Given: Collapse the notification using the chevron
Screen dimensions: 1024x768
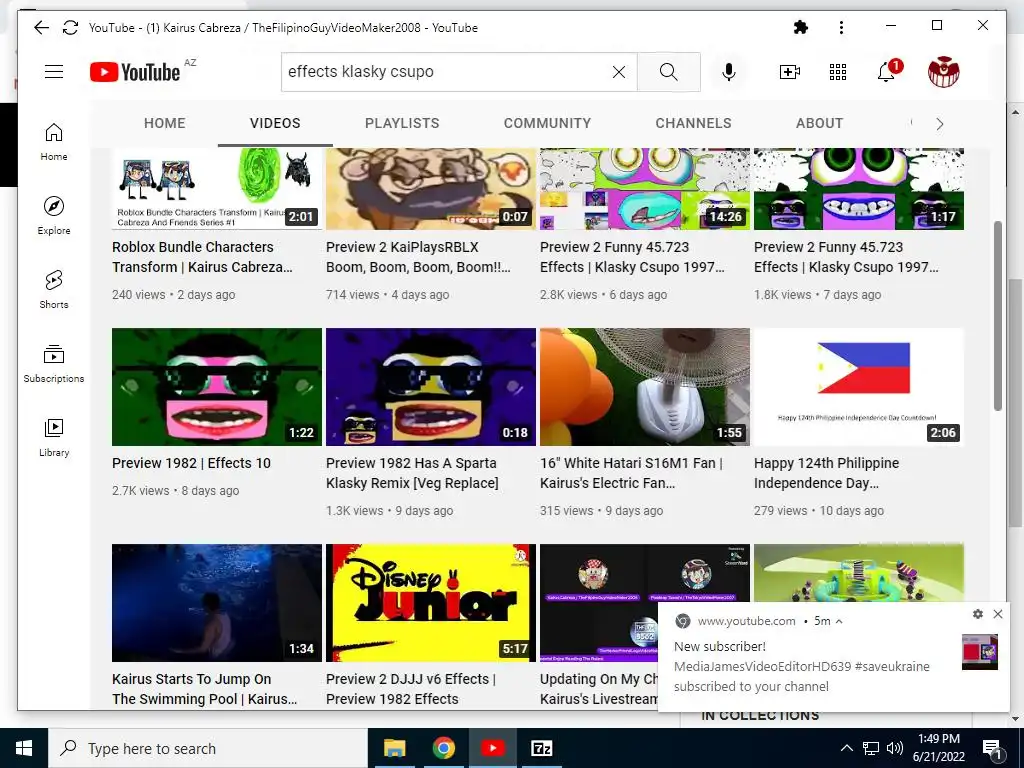Looking at the screenshot, I should point(839,621).
